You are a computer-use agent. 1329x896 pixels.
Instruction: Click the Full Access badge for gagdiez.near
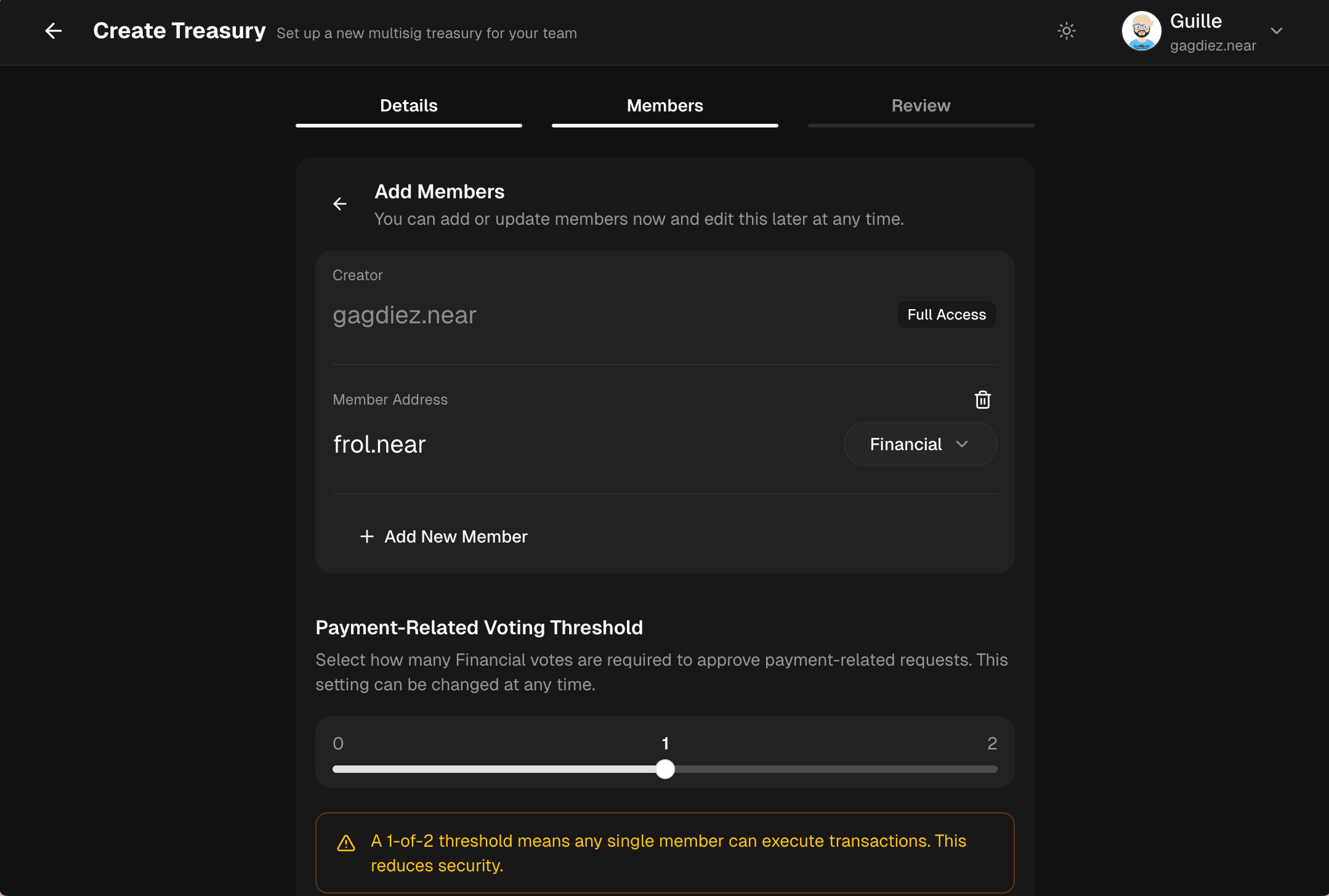pos(946,315)
